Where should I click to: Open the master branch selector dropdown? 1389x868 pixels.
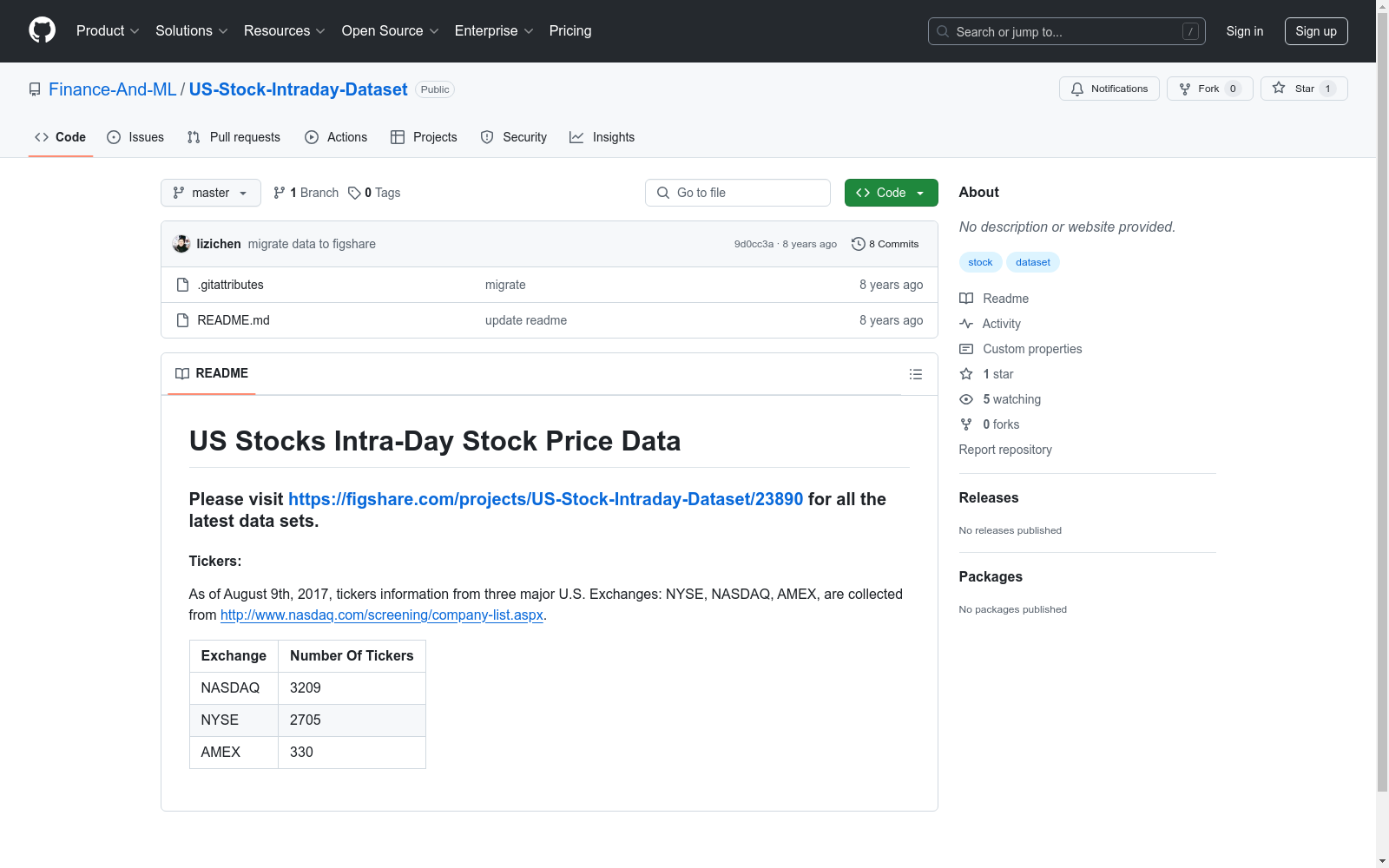211,193
